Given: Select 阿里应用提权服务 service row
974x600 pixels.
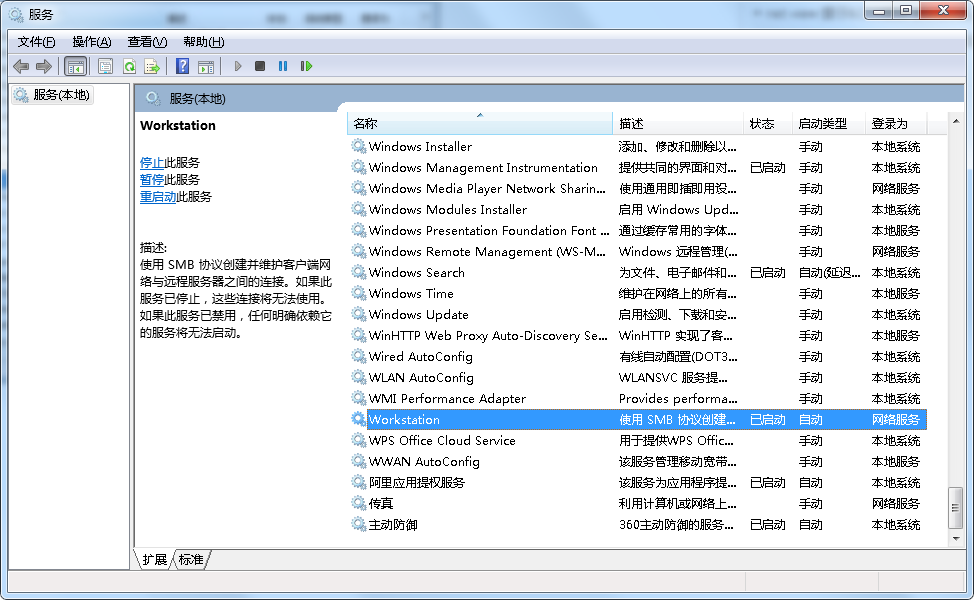Looking at the screenshot, I should click(x=416, y=483).
